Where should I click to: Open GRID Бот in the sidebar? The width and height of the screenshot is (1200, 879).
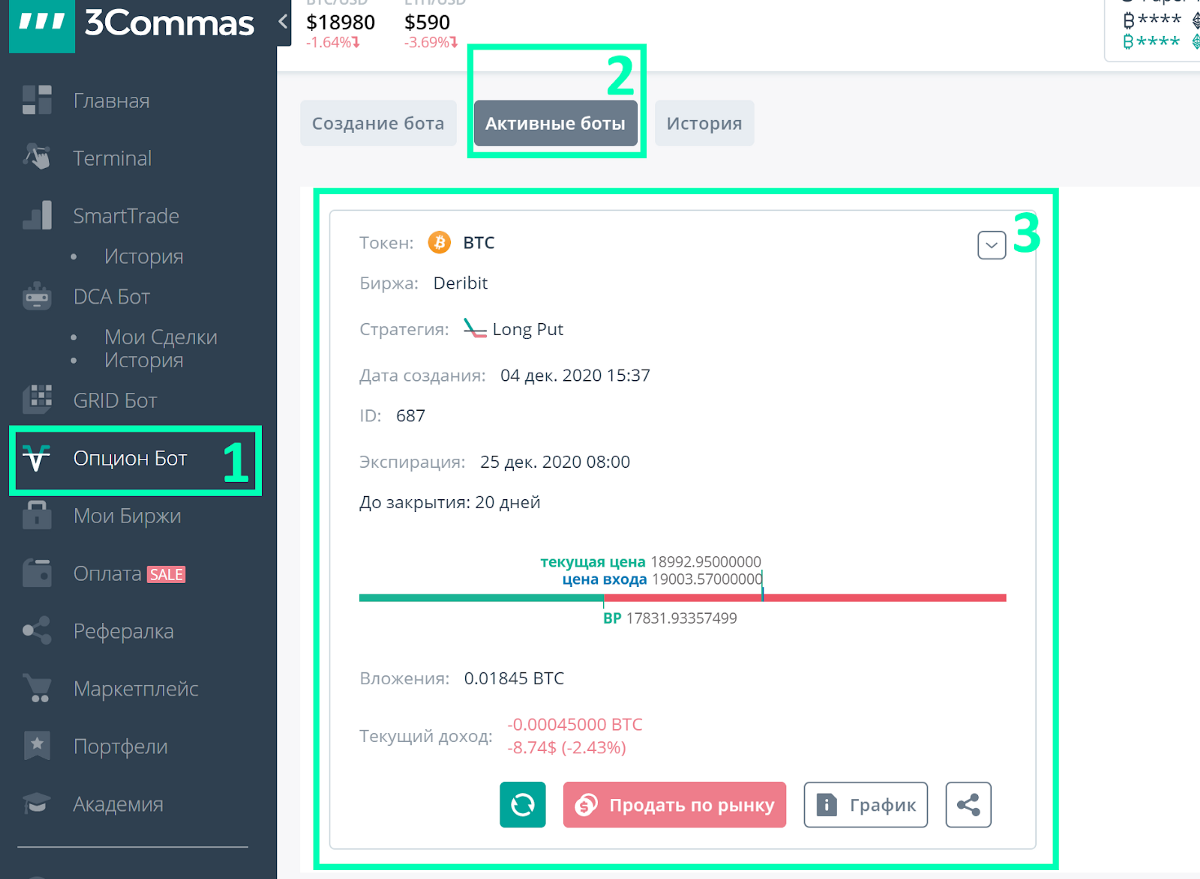point(115,401)
